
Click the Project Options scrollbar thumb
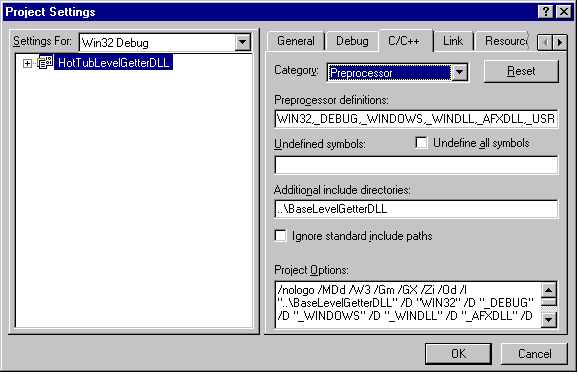pyautogui.click(x=549, y=302)
